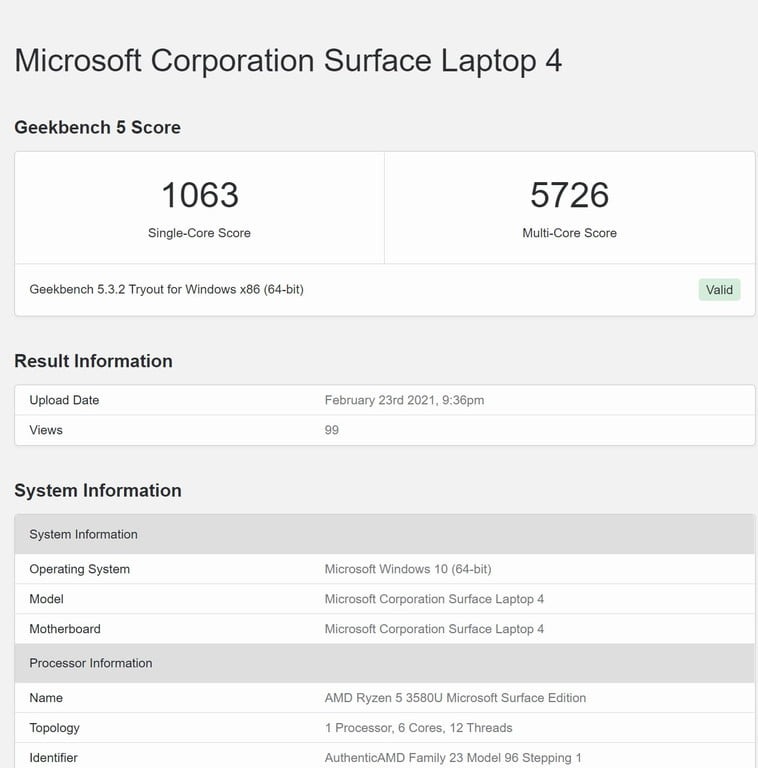Click the Identifier value AuthenticAMD Family 23
Image resolution: width=758 pixels, height=768 pixels.
pos(453,758)
